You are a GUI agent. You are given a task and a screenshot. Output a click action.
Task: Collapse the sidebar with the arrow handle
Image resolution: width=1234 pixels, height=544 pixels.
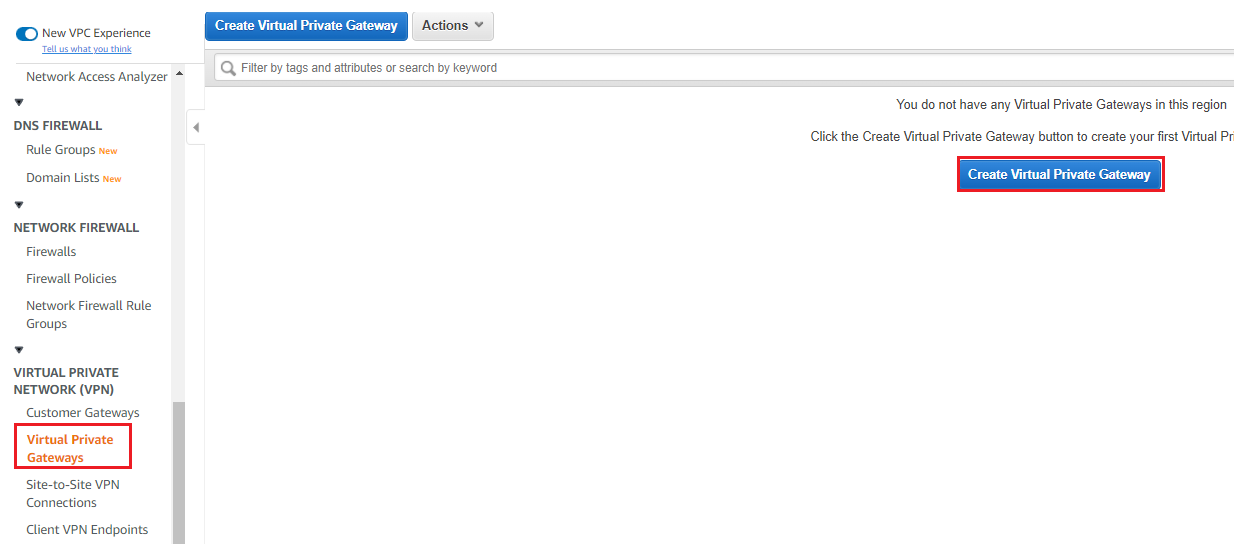coord(196,127)
